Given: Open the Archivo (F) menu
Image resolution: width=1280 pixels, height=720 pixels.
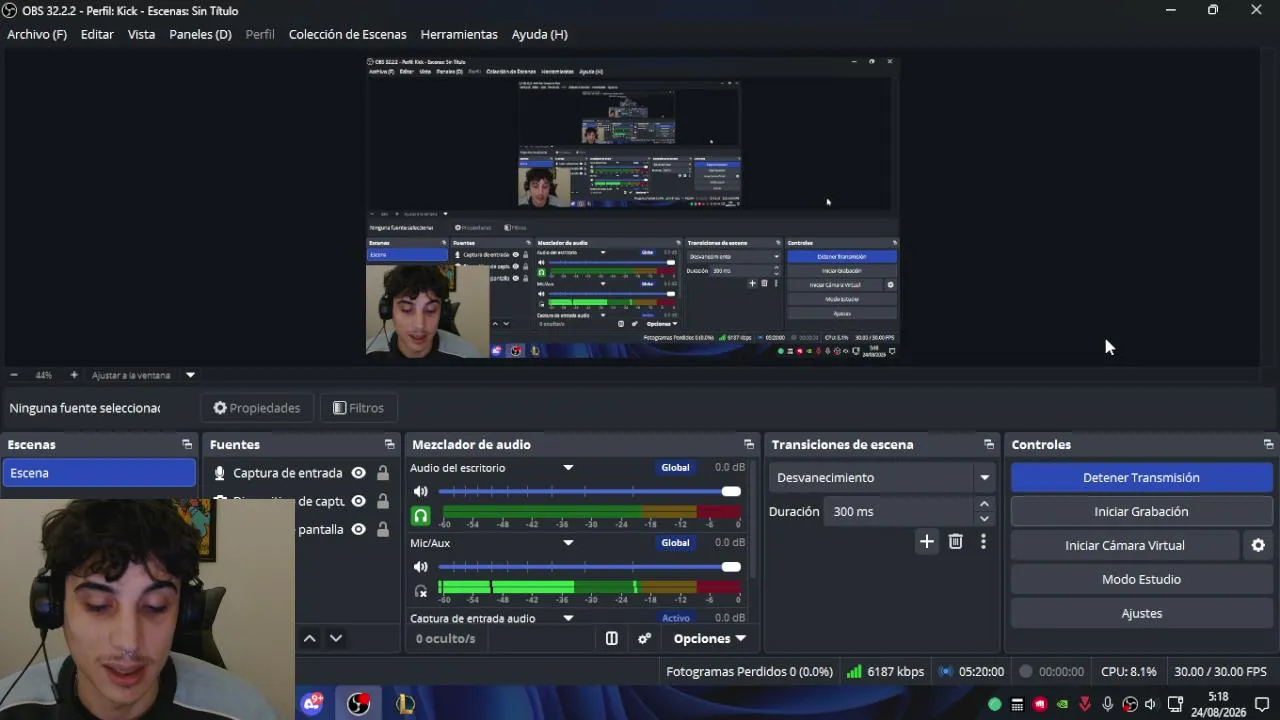Looking at the screenshot, I should (x=37, y=34).
